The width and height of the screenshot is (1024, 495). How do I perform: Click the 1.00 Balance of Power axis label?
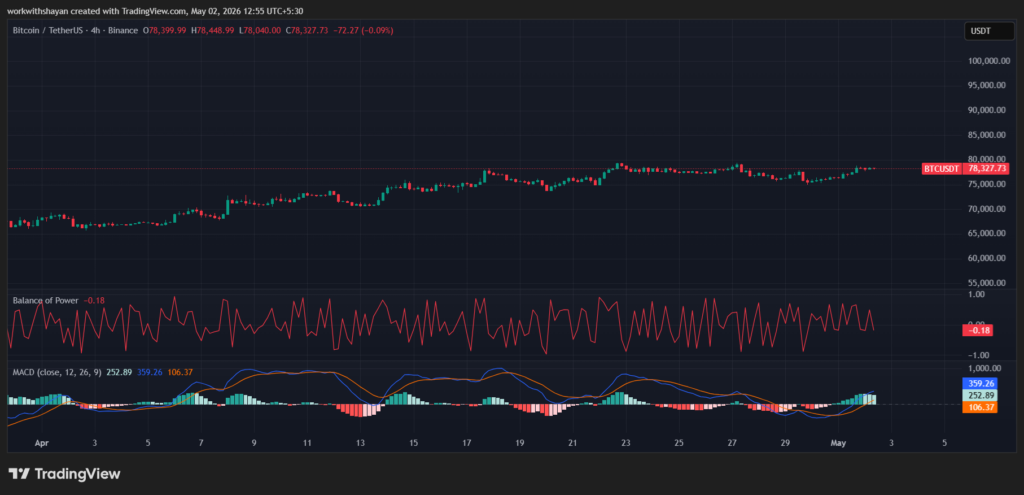click(x=976, y=295)
